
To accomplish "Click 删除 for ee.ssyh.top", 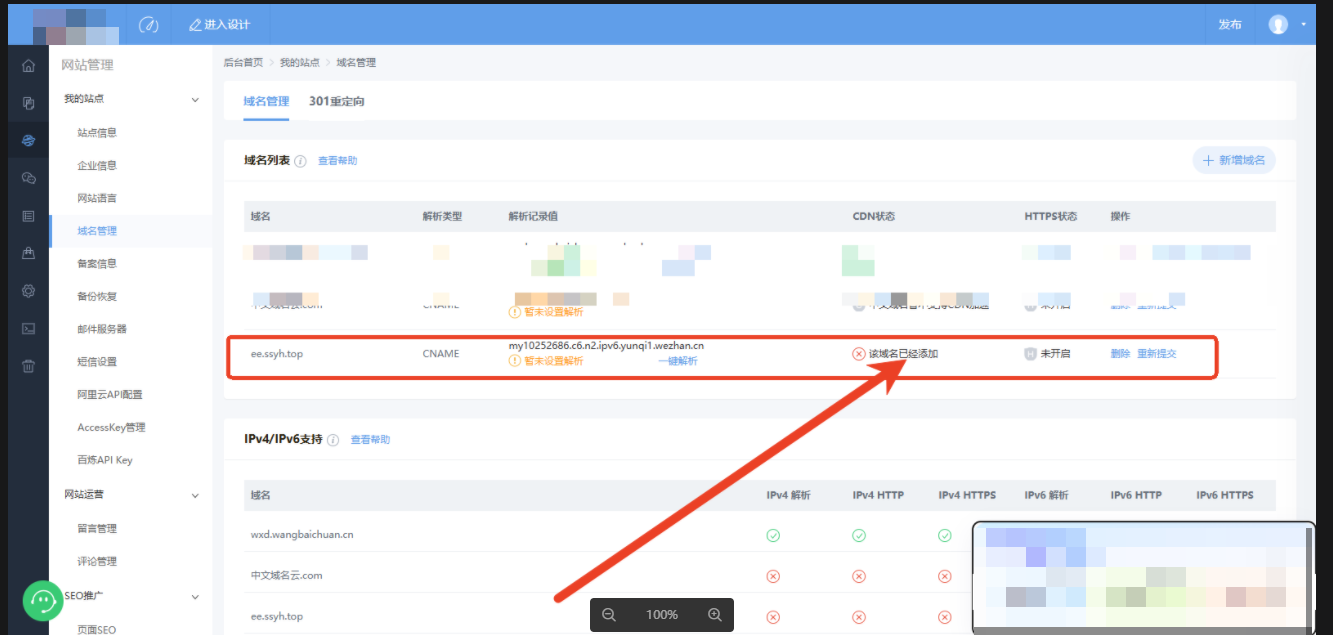I will click(x=1120, y=354).
